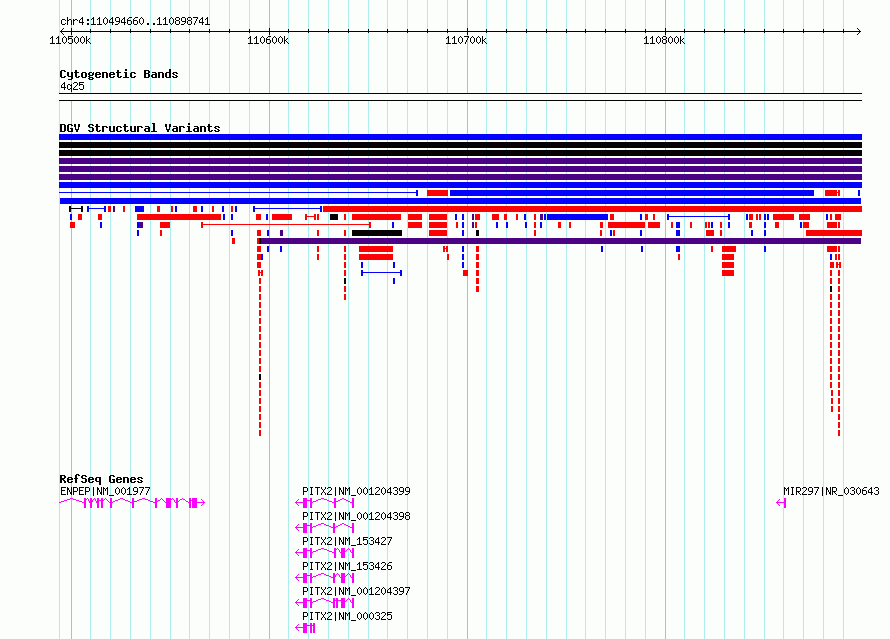The height and width of the screenshot is (639, 890).
Task: Click the 4q25 band label
Action: tap(72, 86)
